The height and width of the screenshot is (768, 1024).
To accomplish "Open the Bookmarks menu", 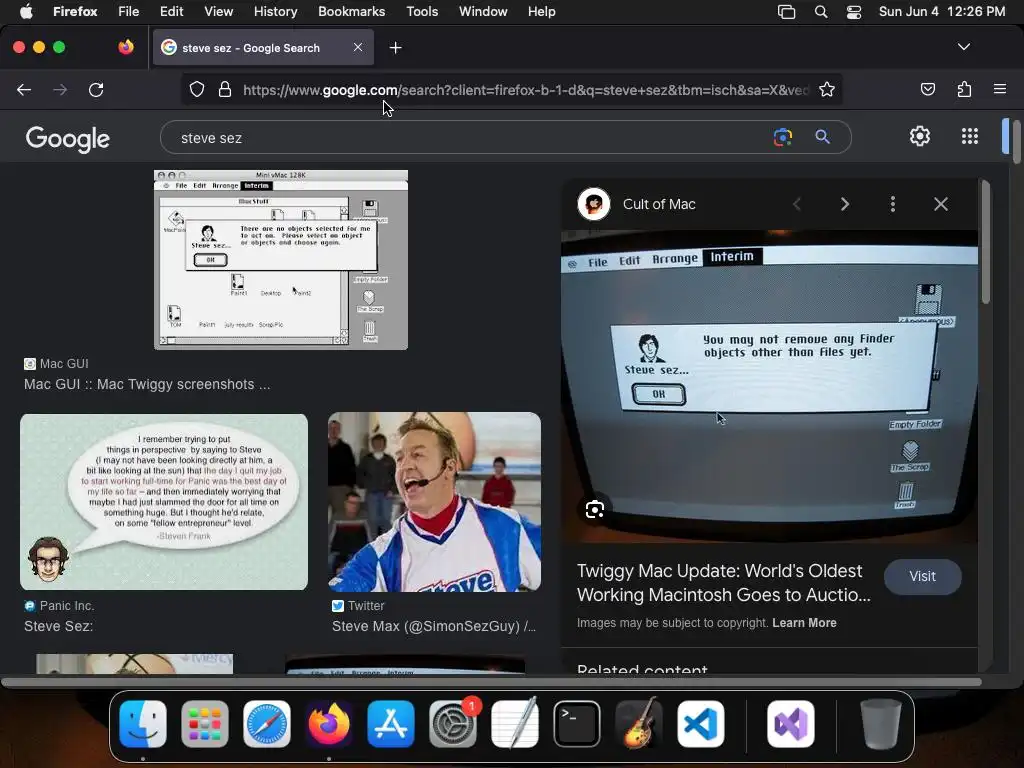I will (x=351, y=11).
